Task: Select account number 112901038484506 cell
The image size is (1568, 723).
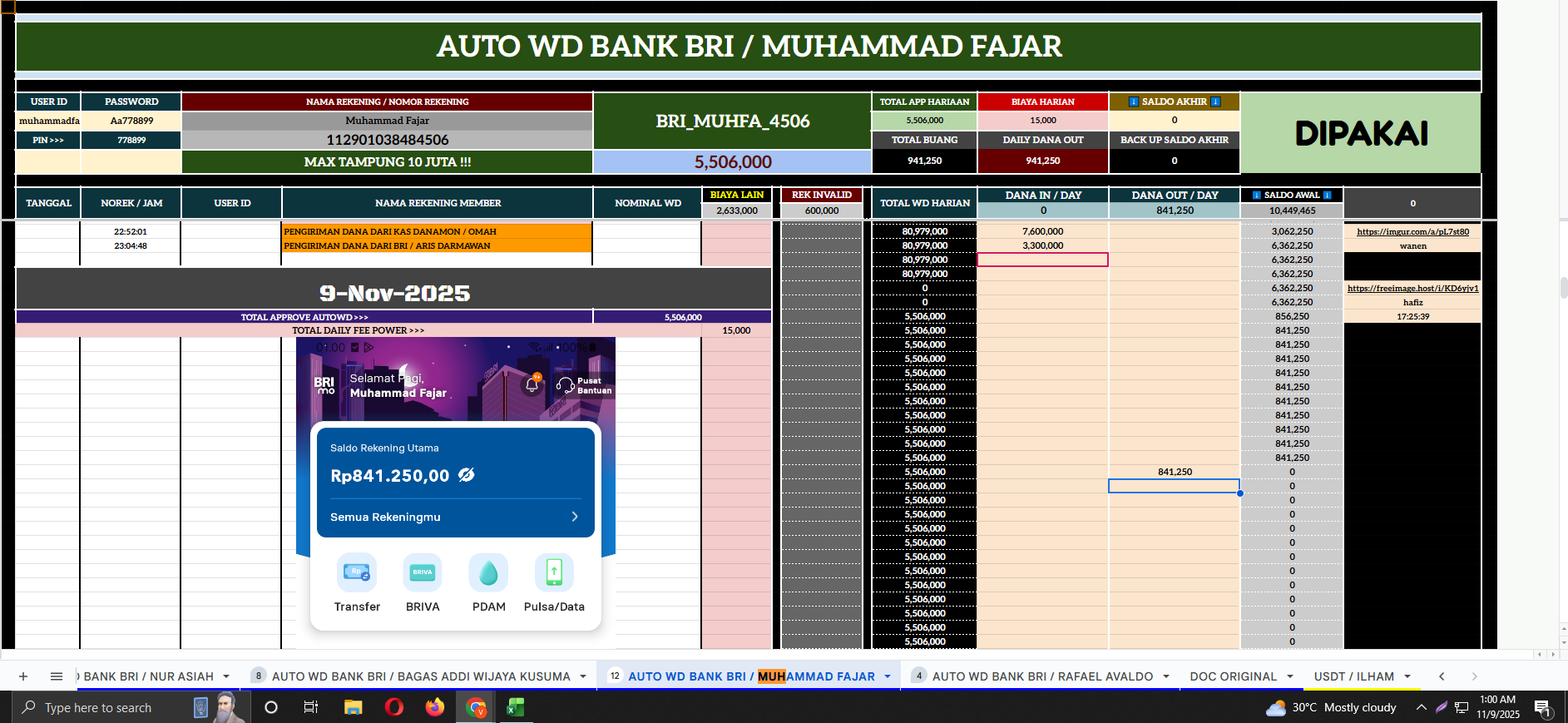Action: point(387,140)
